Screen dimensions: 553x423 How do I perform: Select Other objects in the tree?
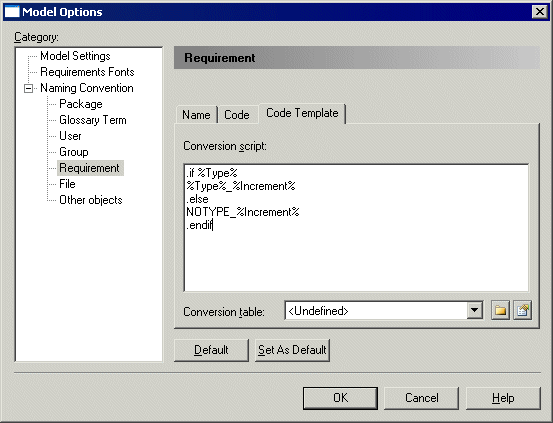(91, 200)
